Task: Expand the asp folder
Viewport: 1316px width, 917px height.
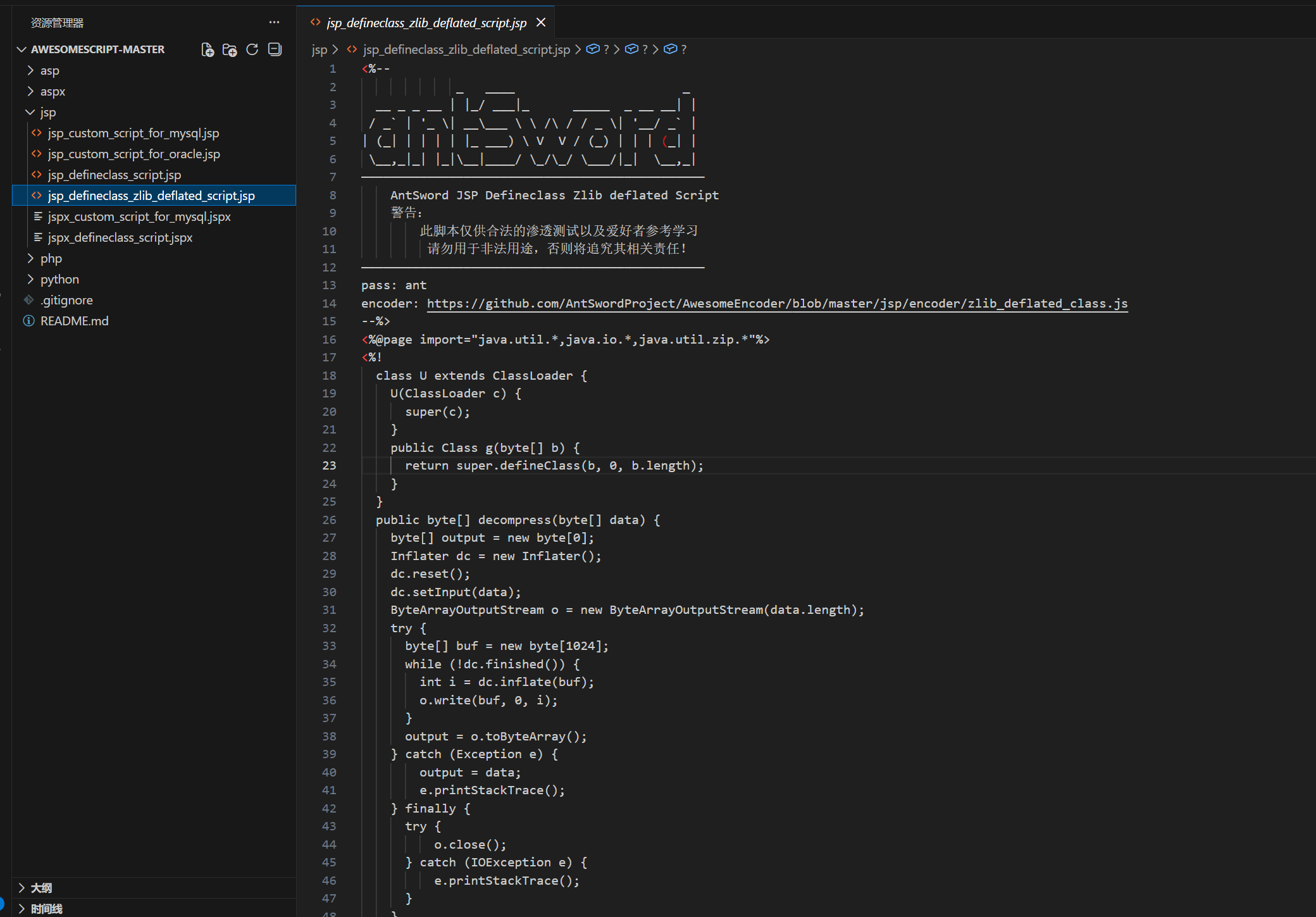Action: [49, 70]
